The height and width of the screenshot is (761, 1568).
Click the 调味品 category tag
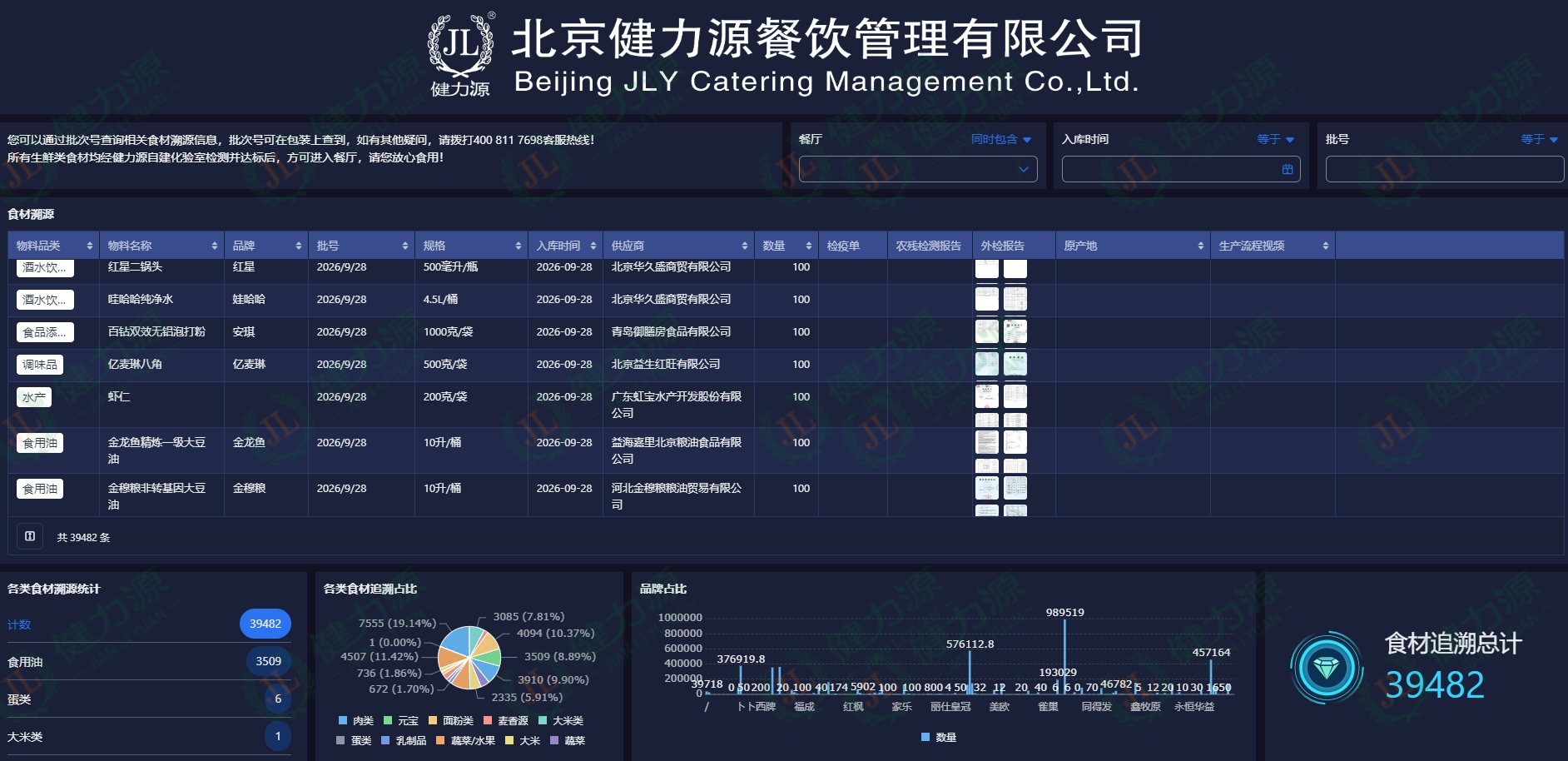pos(40,365)
